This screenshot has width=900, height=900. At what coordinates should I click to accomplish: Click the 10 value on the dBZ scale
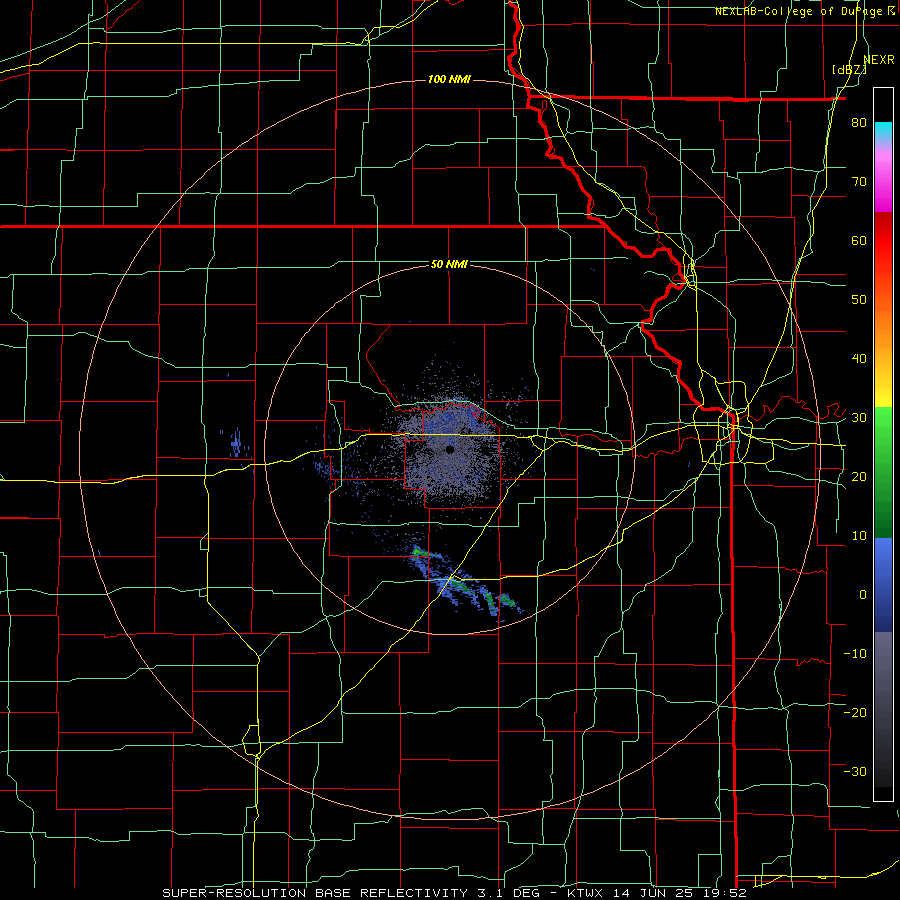coord(859,536)
